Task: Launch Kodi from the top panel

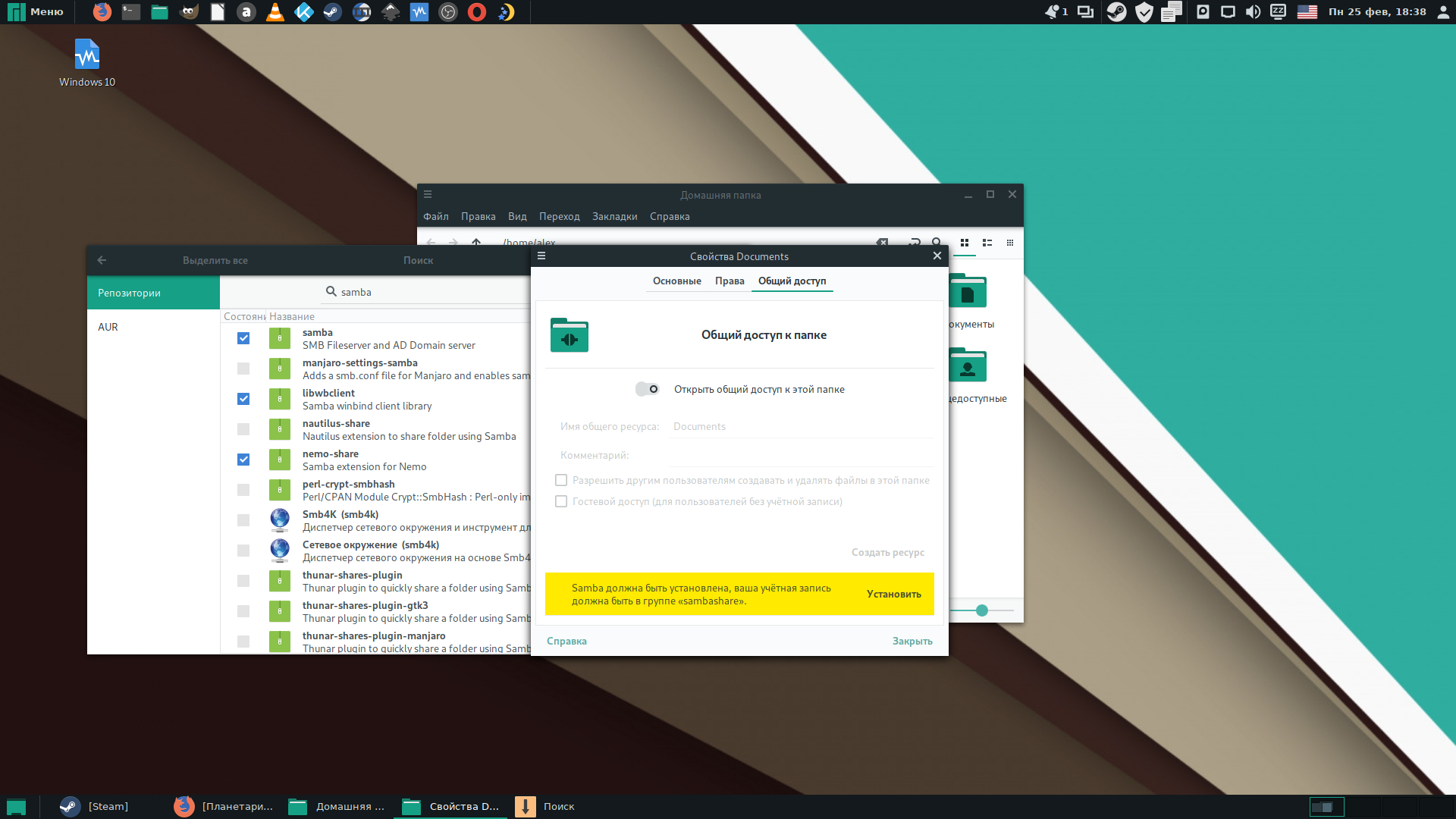Action: pos(304,12)
